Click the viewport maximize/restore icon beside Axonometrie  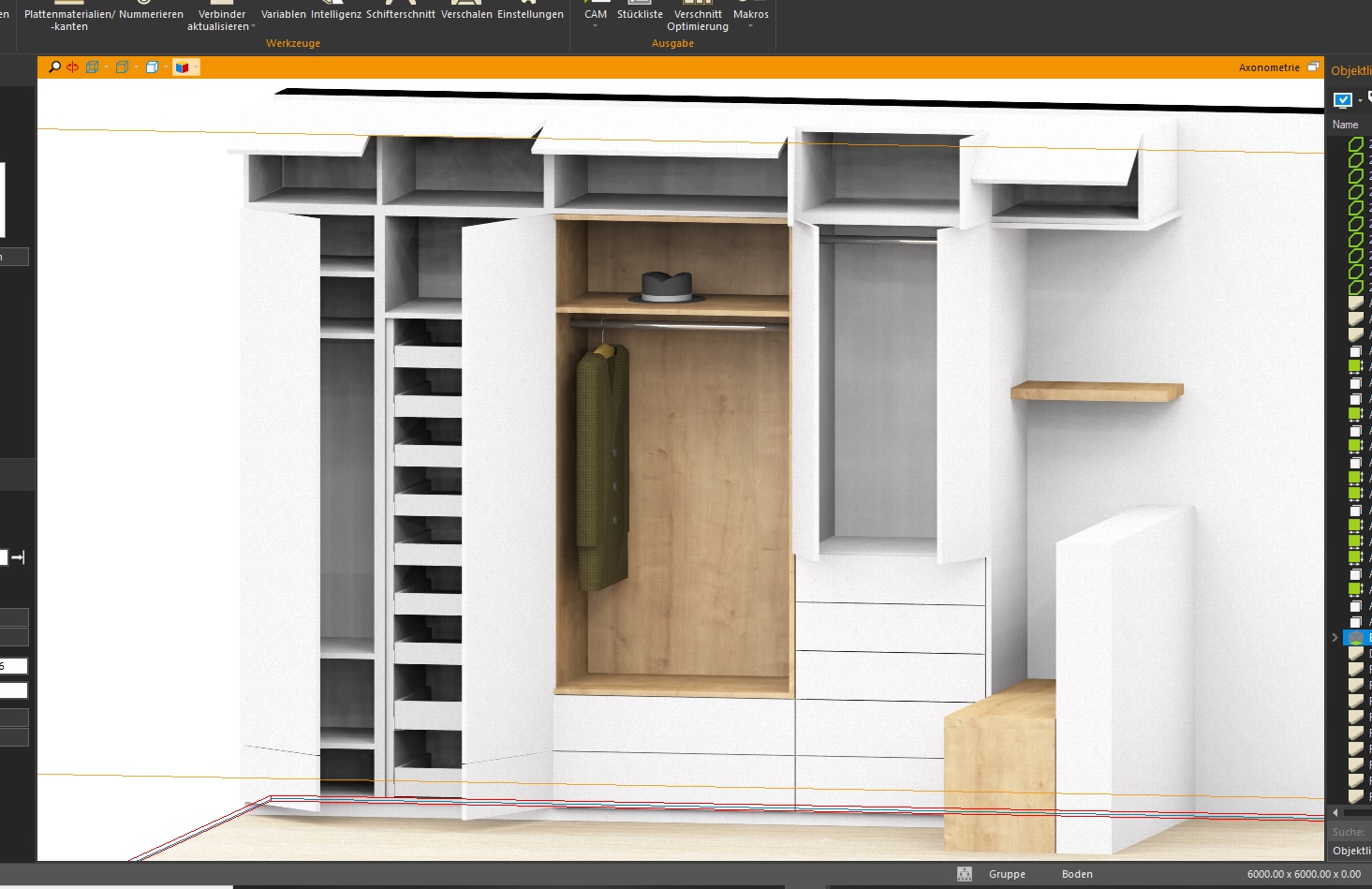click(1313, 67)
